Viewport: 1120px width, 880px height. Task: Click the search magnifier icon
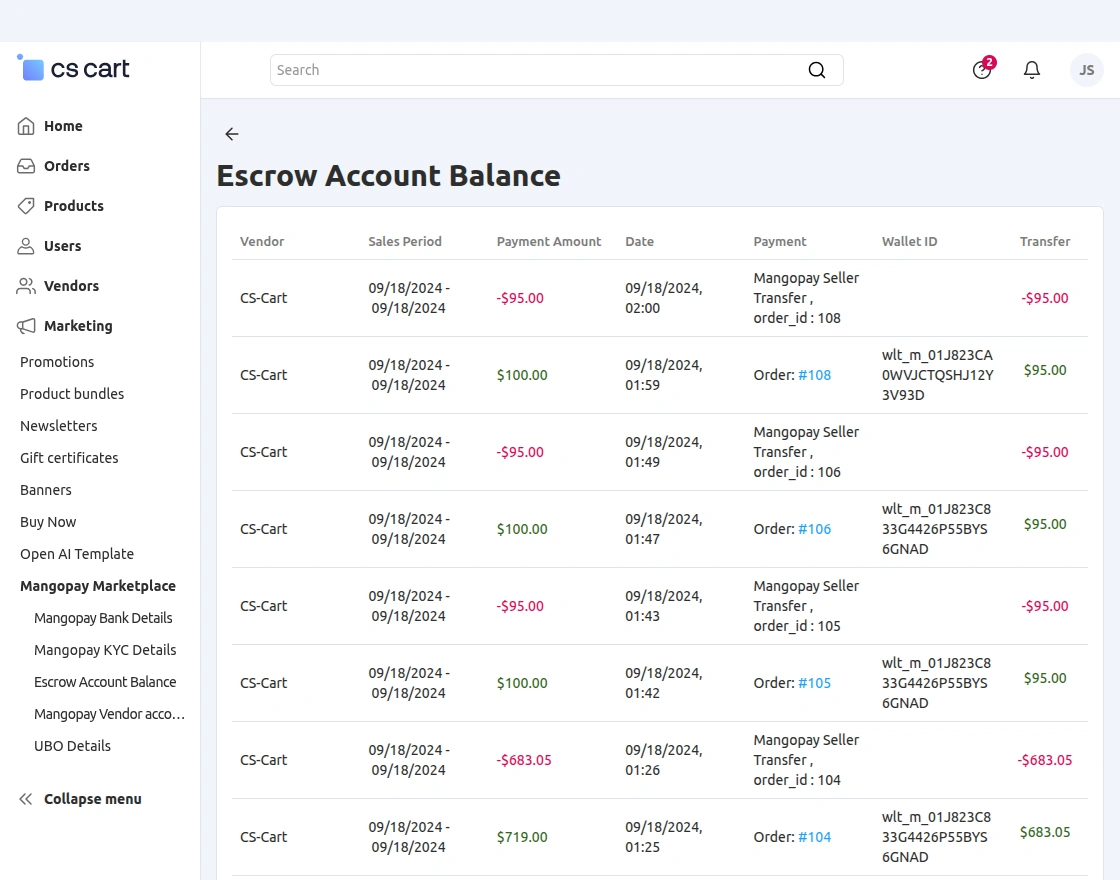[x=816, y=70]
